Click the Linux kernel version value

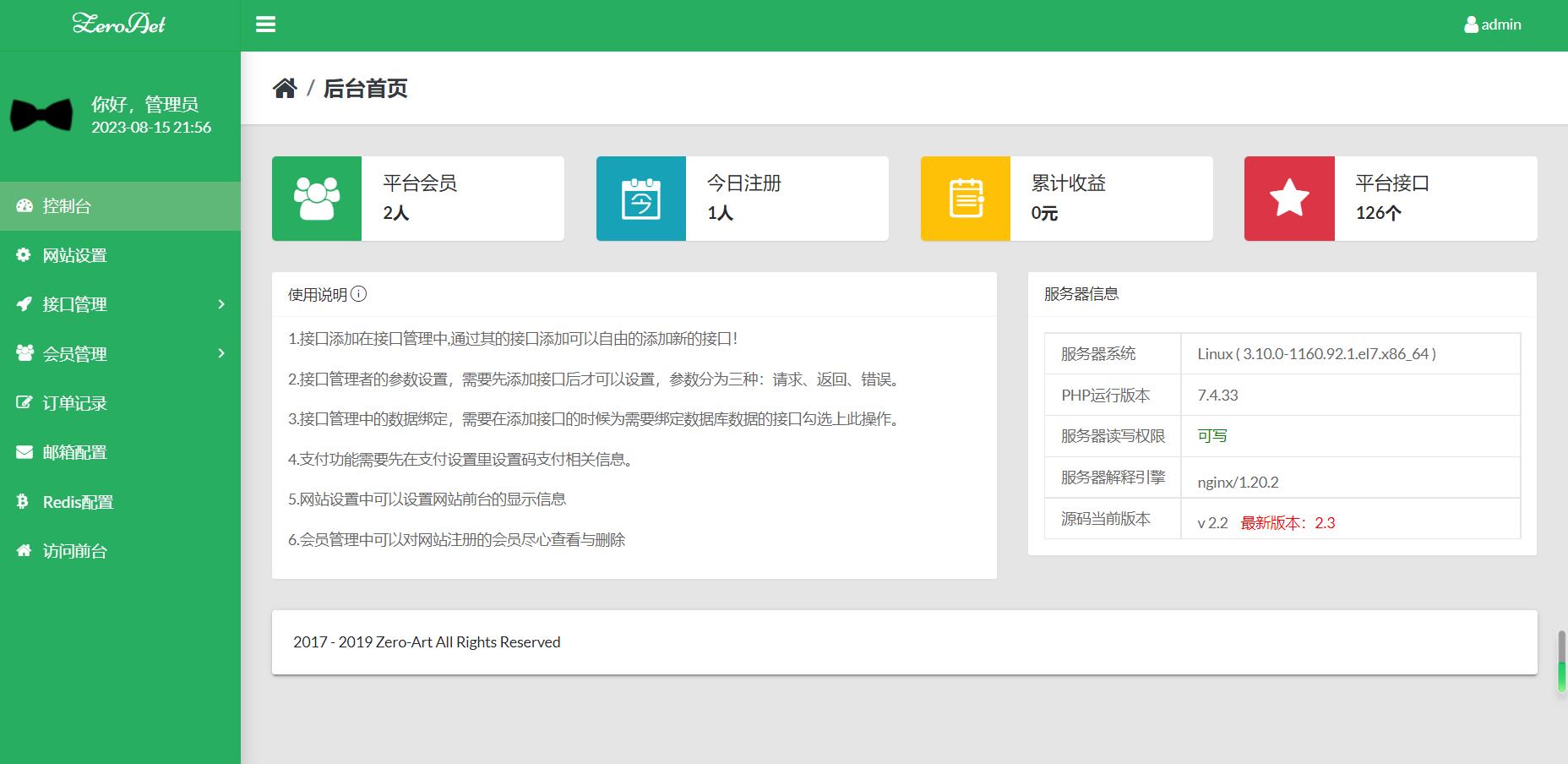coord(1317,353)
